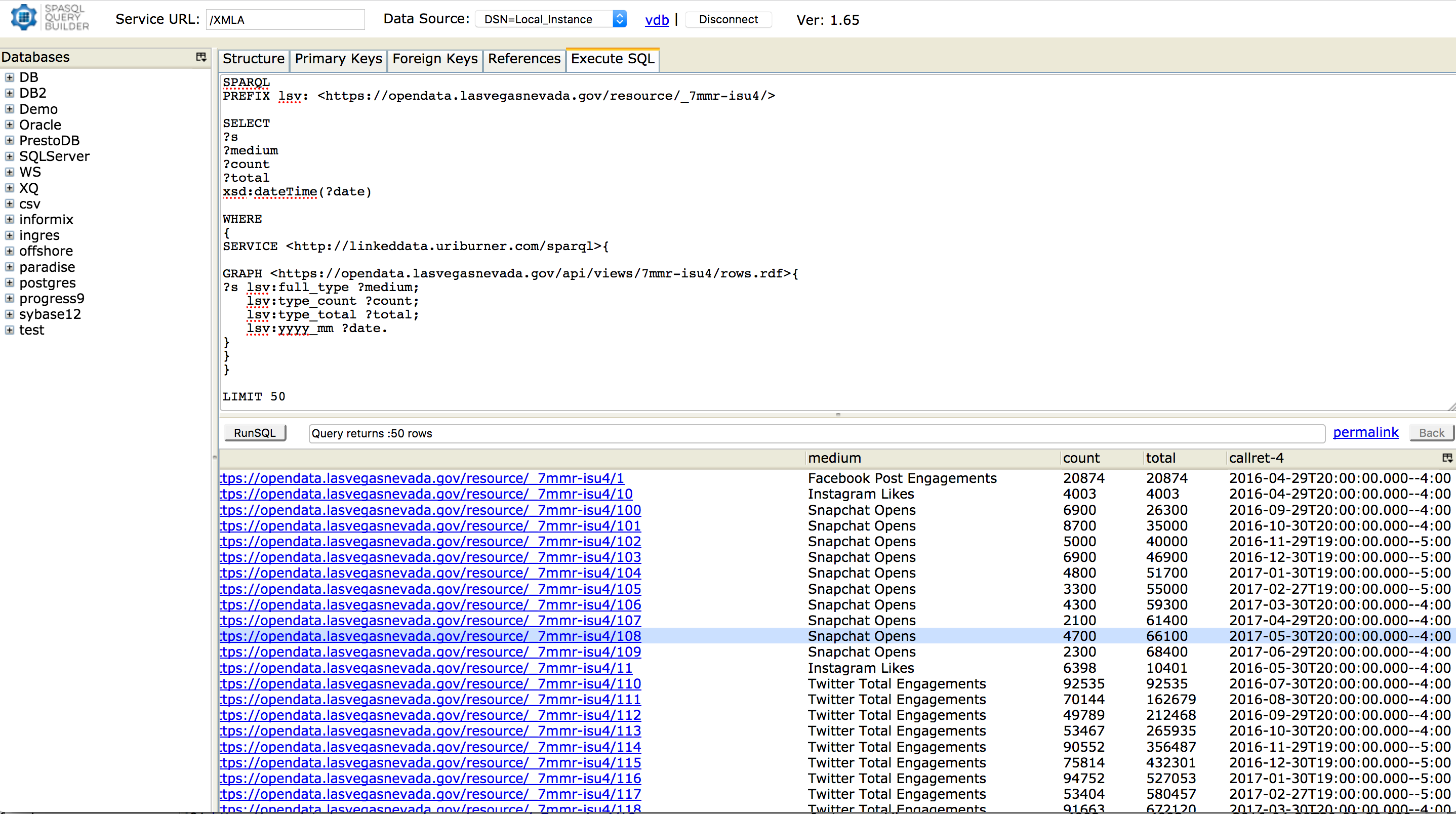
Task: Expand the postgres database node
Action: coord(9,282)
